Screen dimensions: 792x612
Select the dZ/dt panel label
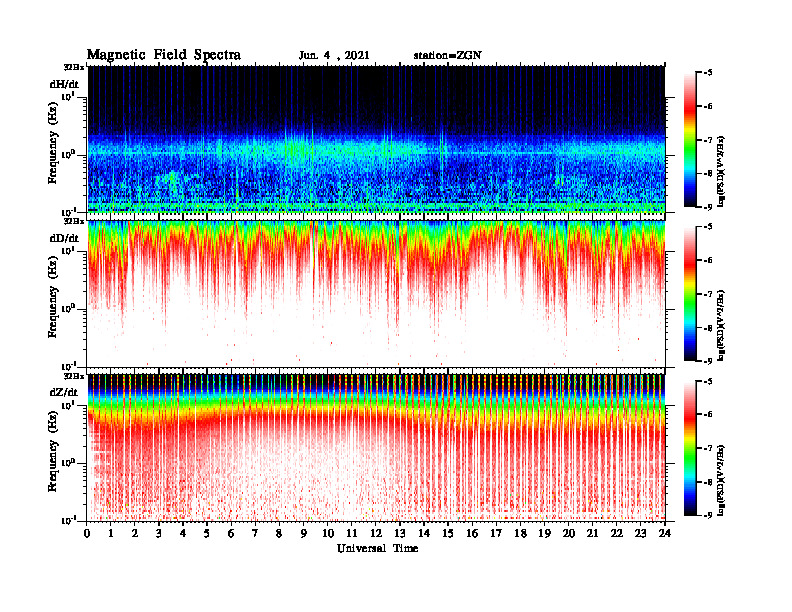(x=64, y=392)
